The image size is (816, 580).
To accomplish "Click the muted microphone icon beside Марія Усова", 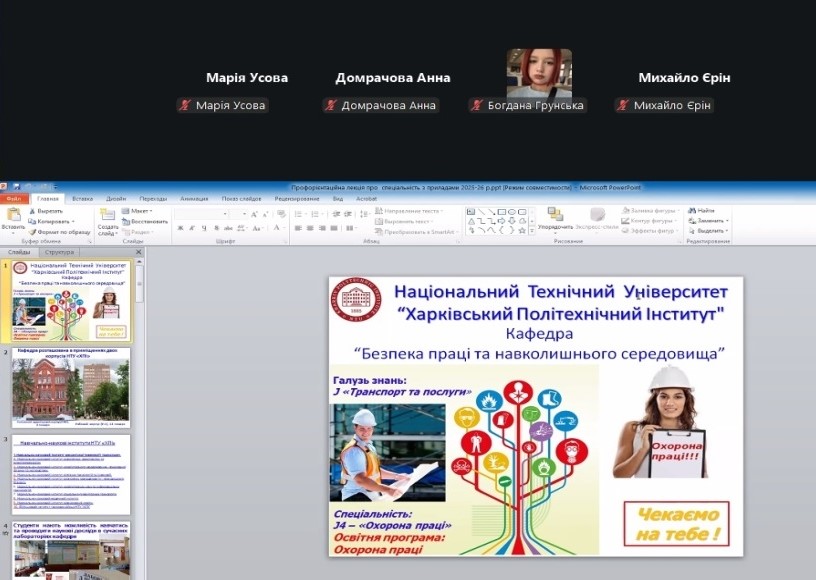I will tap(184, 105).
